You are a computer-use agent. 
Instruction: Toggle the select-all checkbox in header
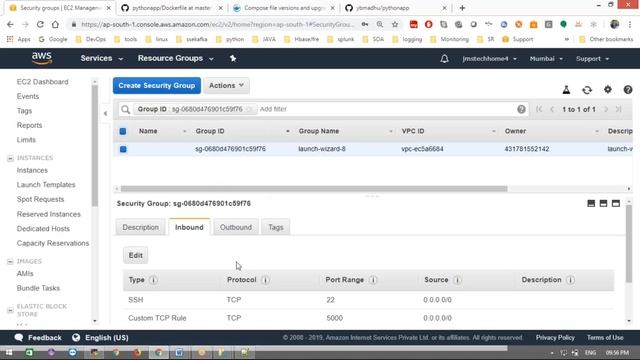point(123,131)
